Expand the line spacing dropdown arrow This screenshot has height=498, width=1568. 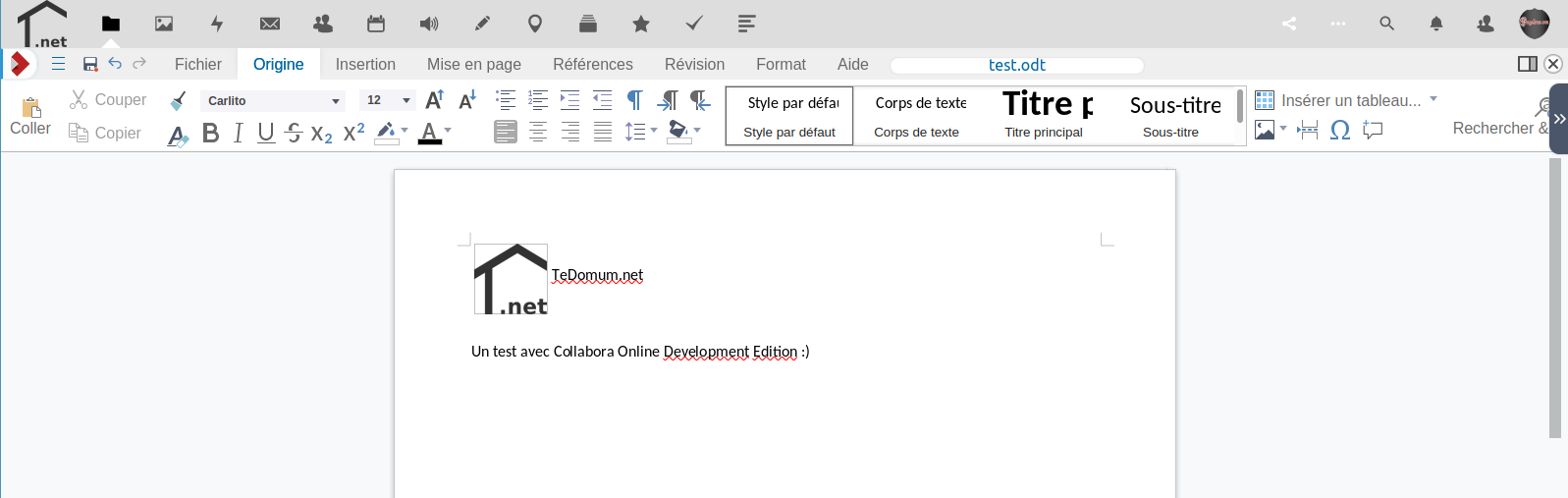pyautogui.click(x=654, y=131)
